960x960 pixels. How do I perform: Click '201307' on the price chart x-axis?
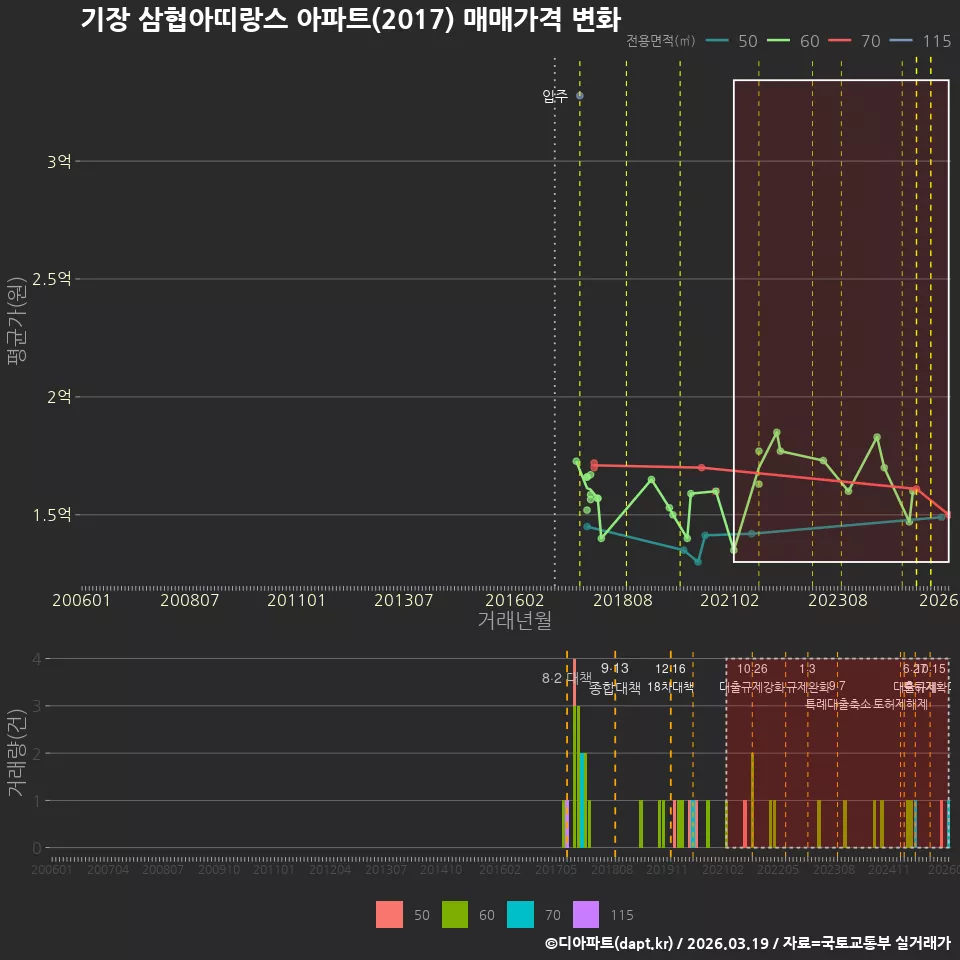tap(403, 600)
